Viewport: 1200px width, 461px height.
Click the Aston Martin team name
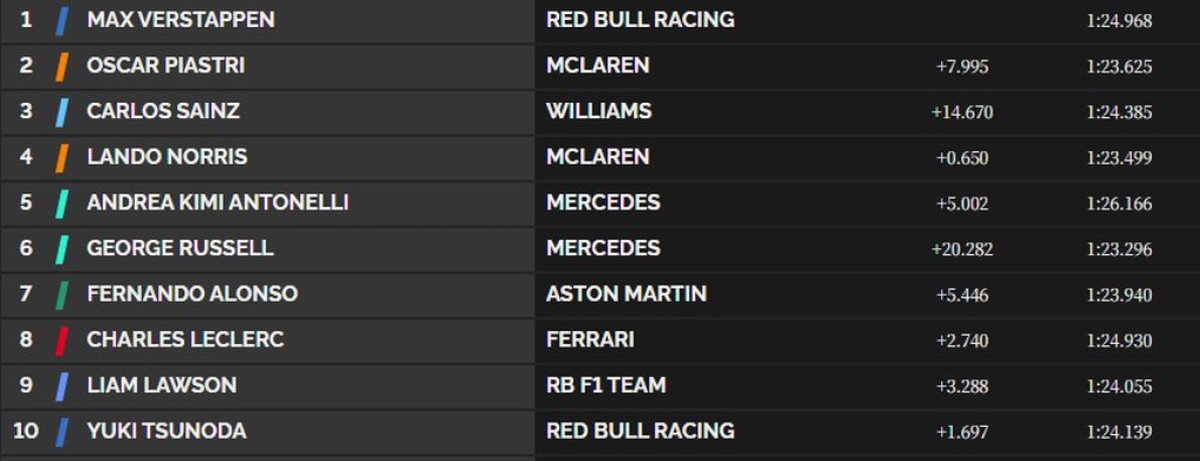[x=626, y=294]
